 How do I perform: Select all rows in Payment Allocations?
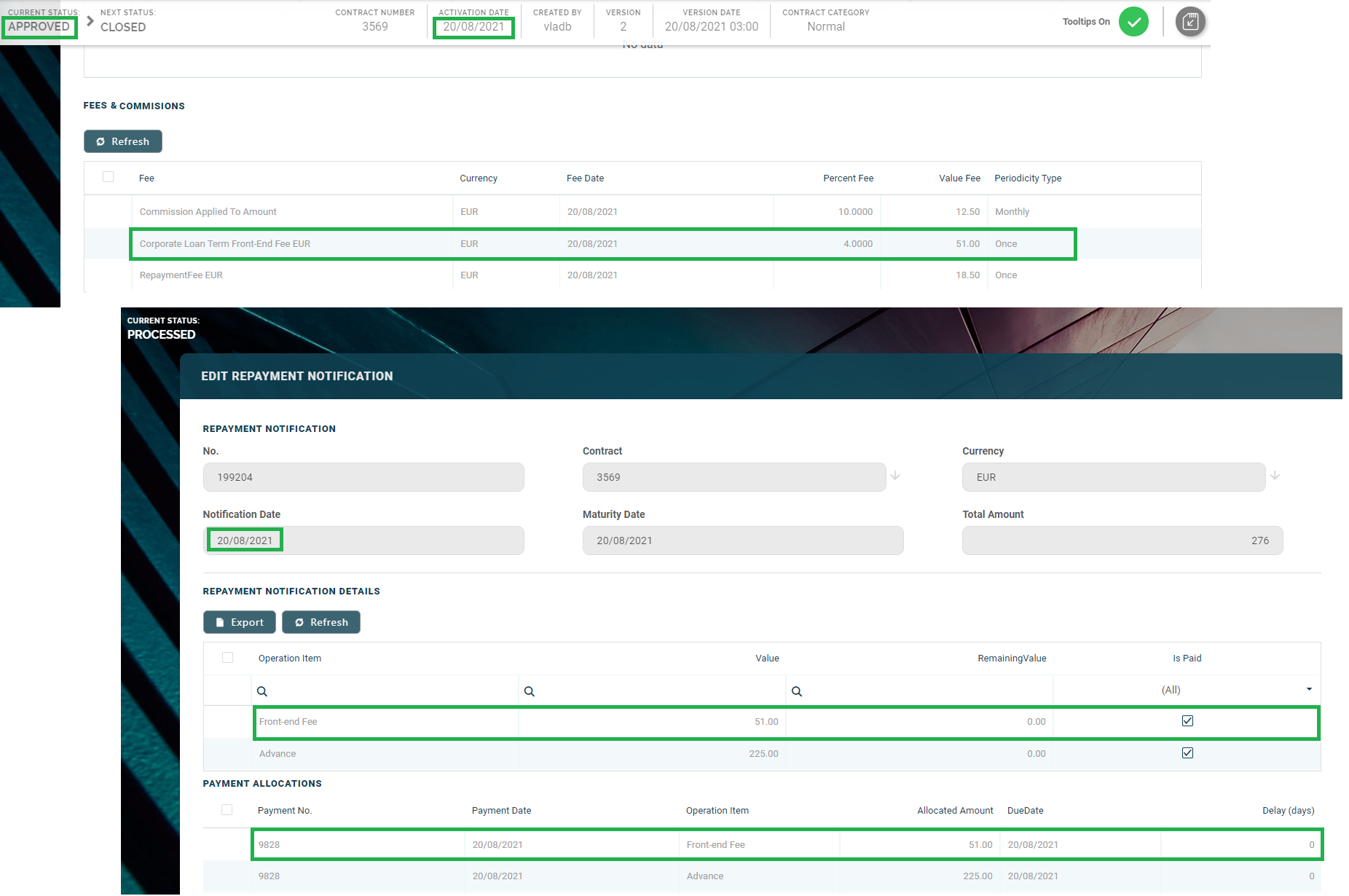tap(227, 810)
